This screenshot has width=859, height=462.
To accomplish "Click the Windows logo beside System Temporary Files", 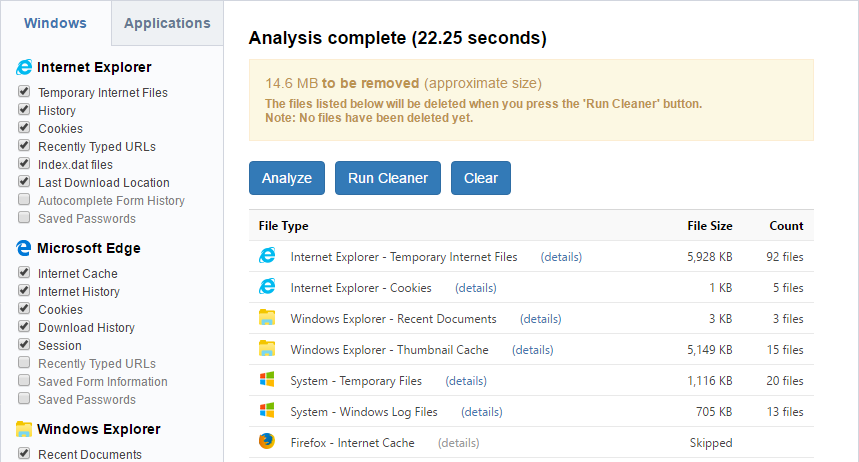I will pyautogui.click(x=267, y=381).
